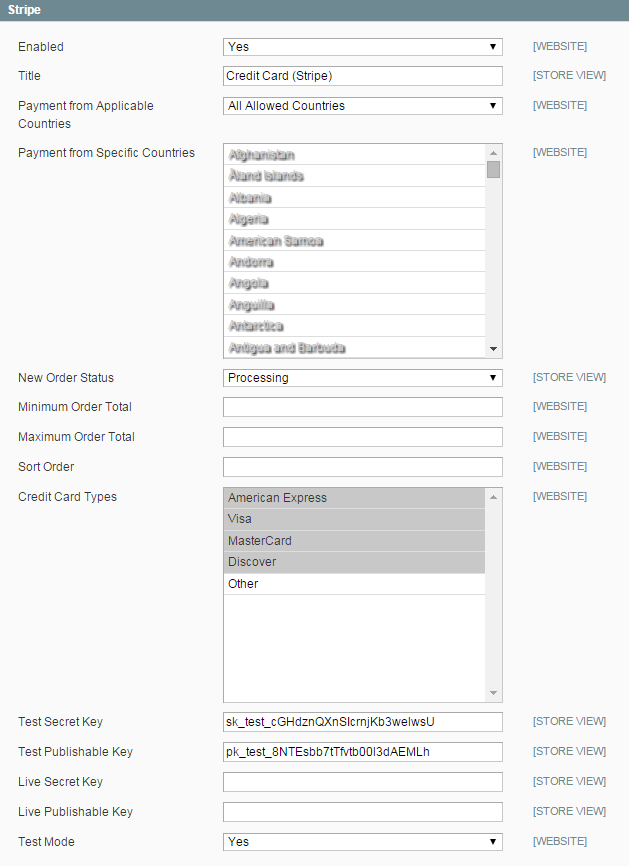Click the Payment from Specific Countries label

pyautogui.click(x=107, y=153)
